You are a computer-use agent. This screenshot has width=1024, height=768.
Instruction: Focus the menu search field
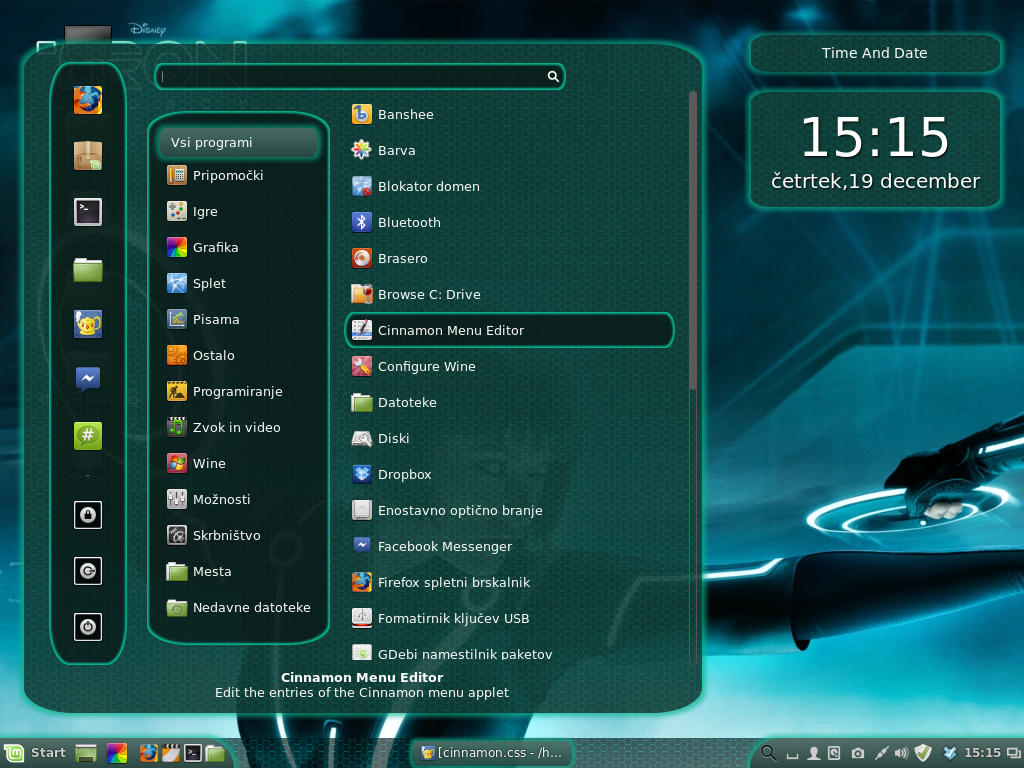(x=359, y=76)
